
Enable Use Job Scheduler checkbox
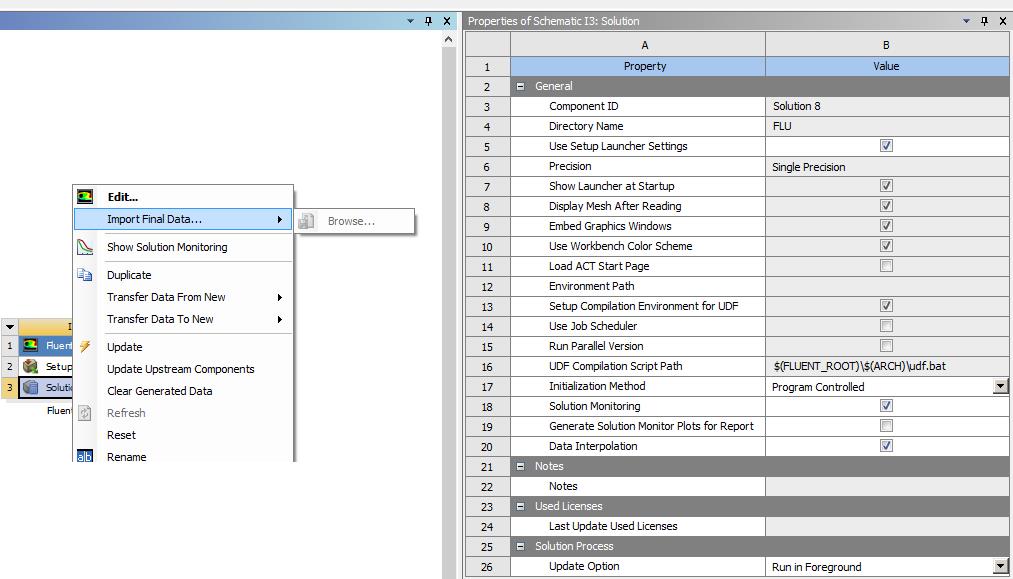point(886,326)
